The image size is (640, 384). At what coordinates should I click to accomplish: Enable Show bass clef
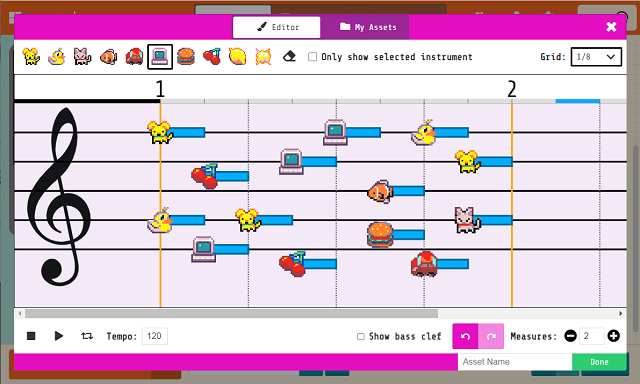[361, 336]
